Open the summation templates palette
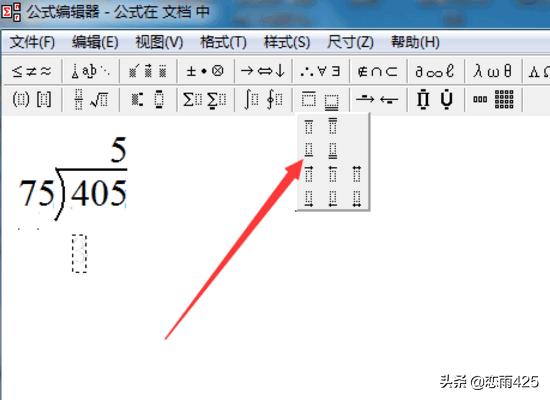550x400 pixels. [205, 100]
